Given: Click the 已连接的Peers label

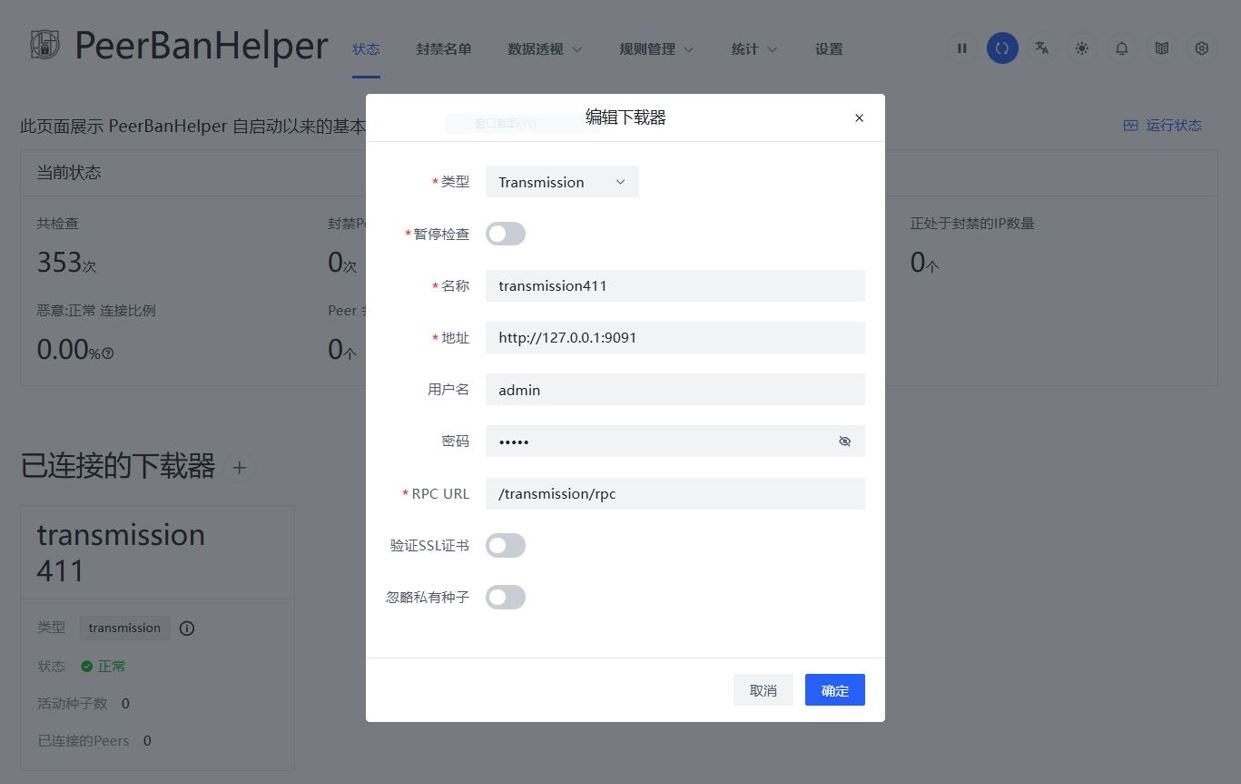Looking at the screenshot, I should pyautogui.click(x=83, y=741).
